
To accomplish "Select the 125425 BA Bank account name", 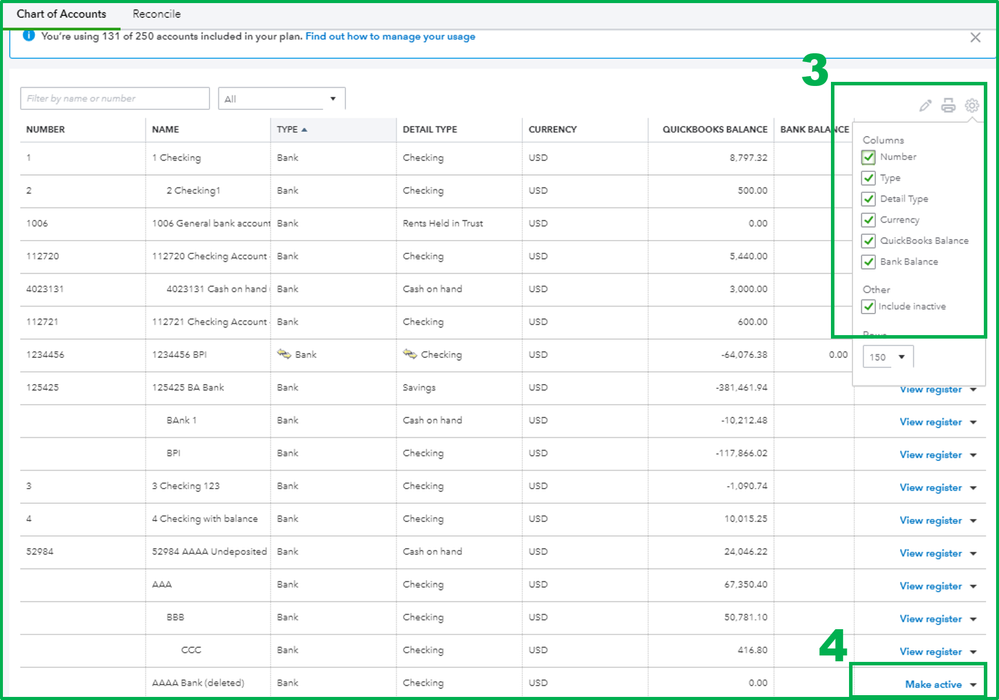I will [x=188, y=387].
